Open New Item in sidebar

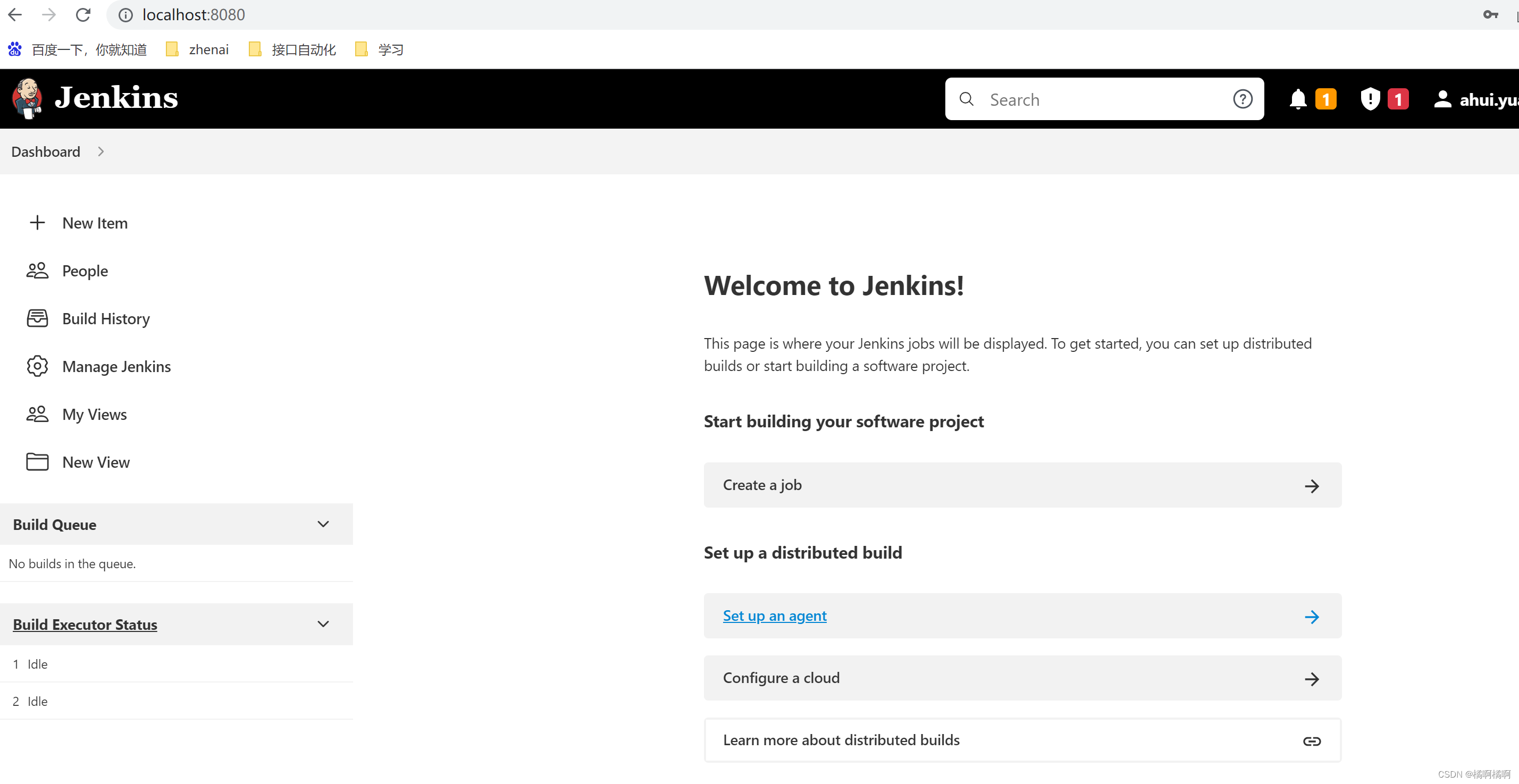coord(95,223)
